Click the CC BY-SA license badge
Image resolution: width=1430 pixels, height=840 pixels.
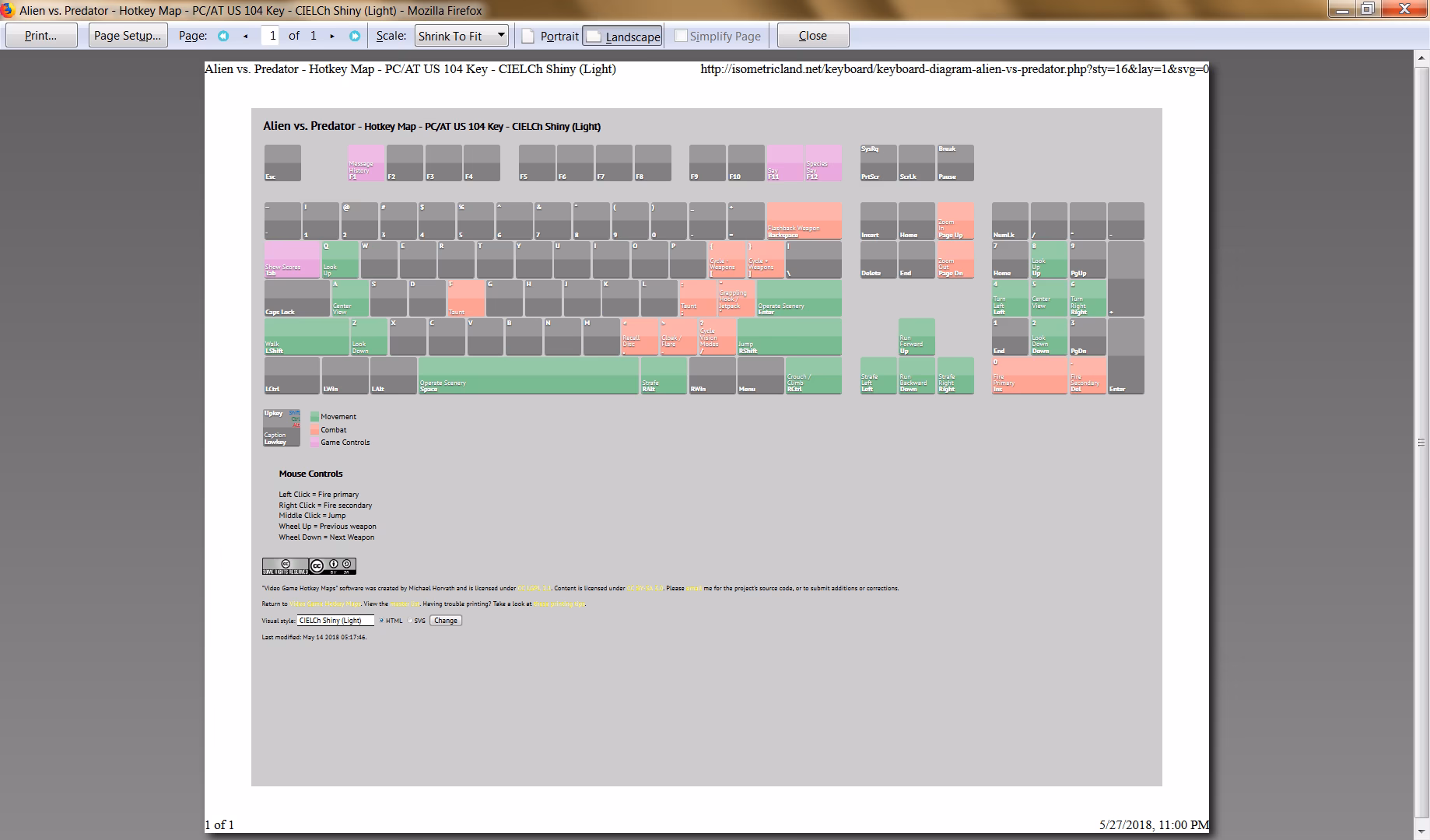333,566
